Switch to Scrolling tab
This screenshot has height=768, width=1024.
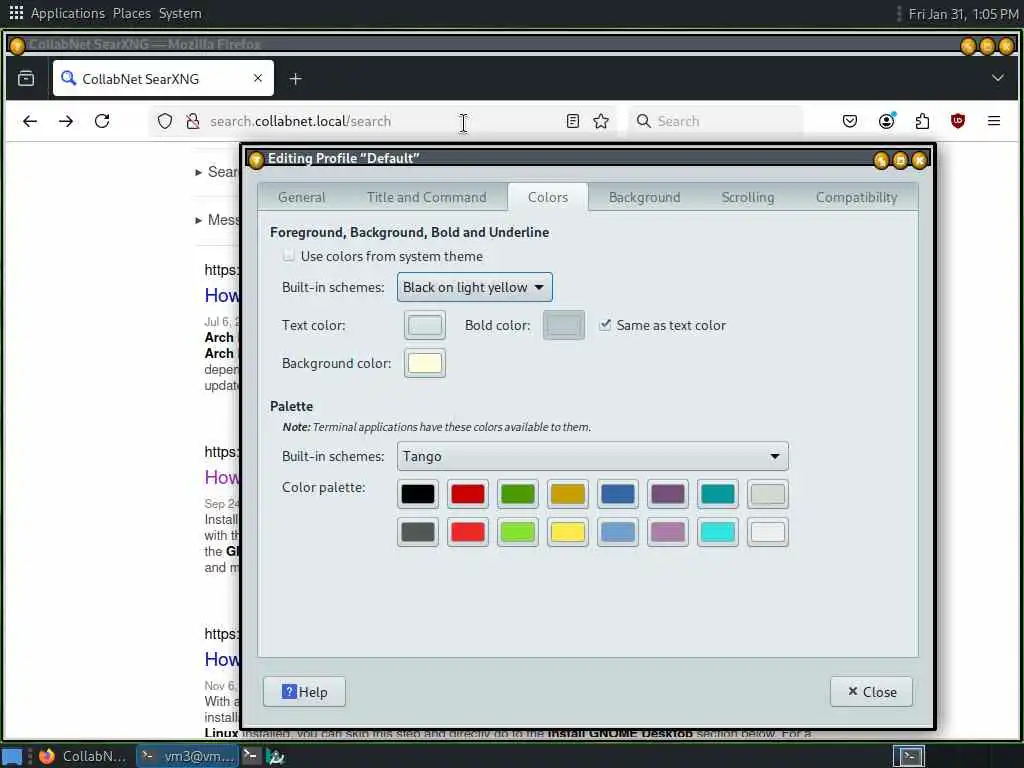(x=748, y=197)
